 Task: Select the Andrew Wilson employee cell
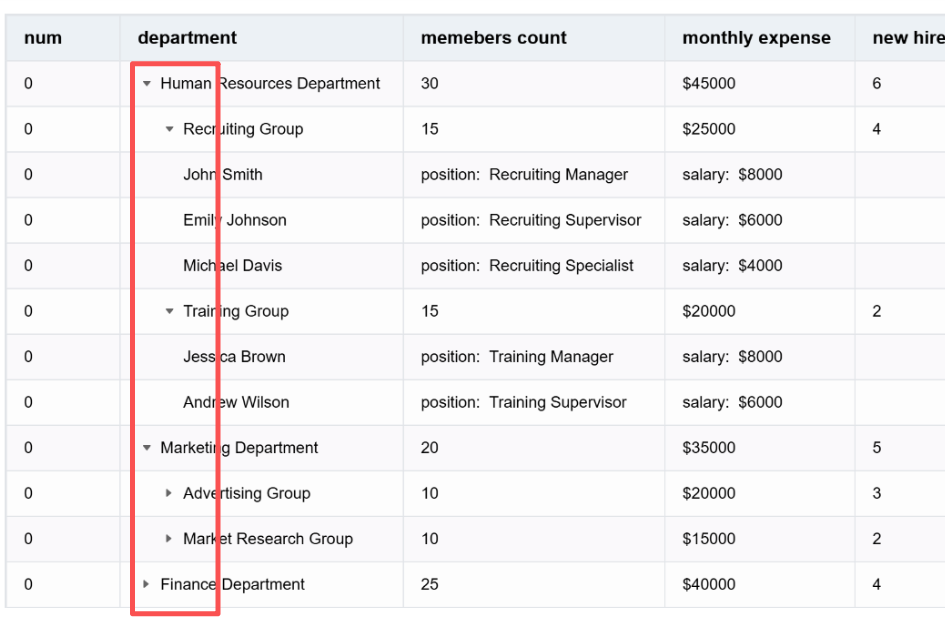[x=236, y=402]
